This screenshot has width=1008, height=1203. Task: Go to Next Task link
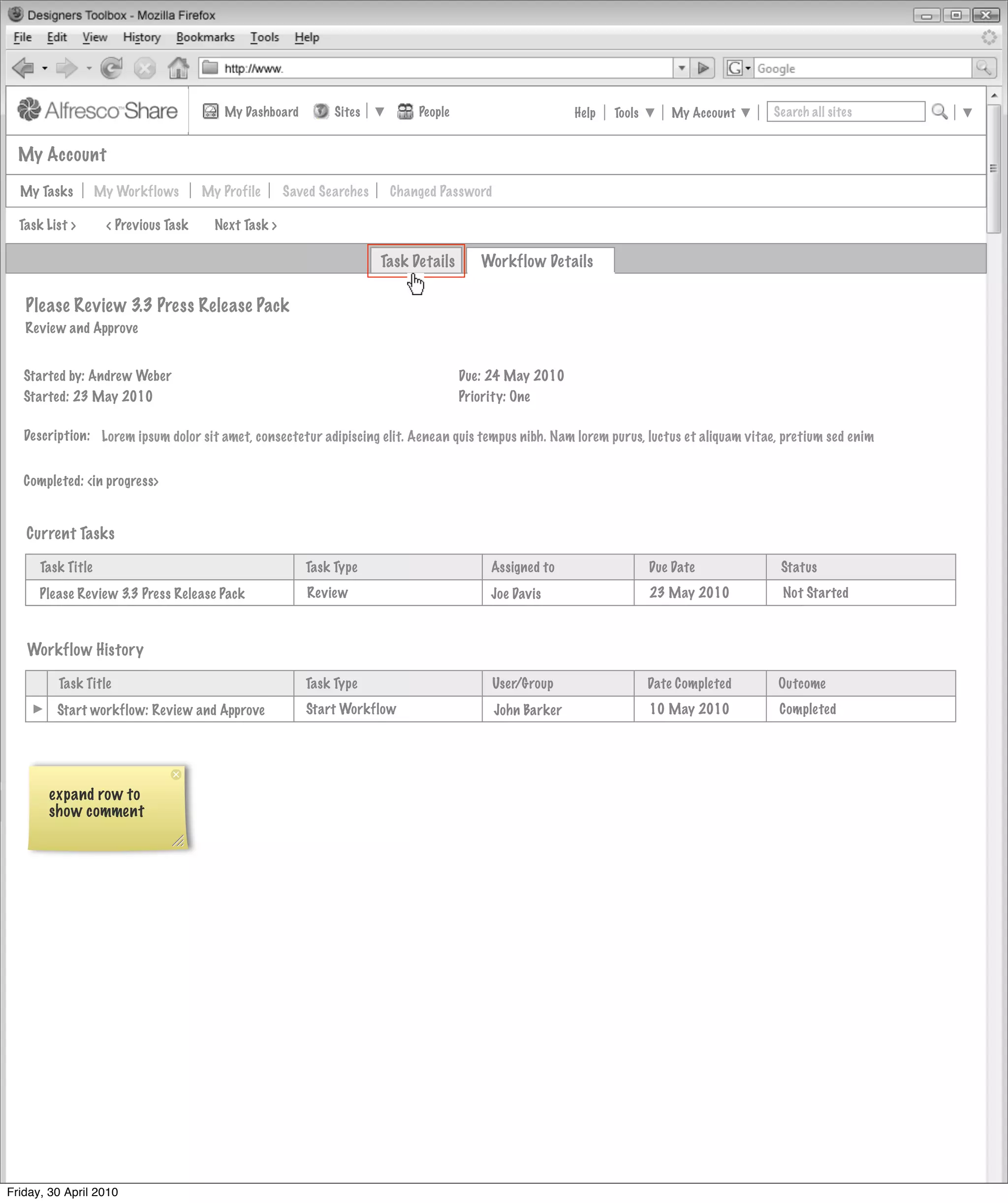pos(245,225)
